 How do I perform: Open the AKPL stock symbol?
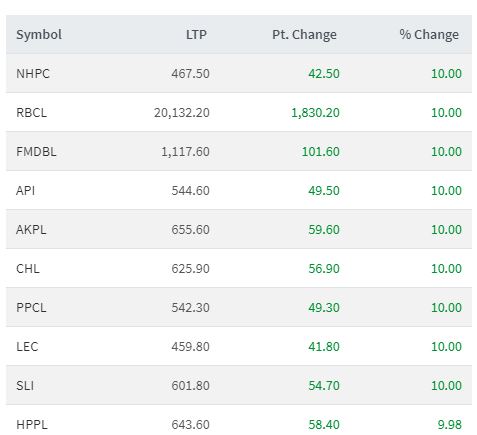pos(31,230)
